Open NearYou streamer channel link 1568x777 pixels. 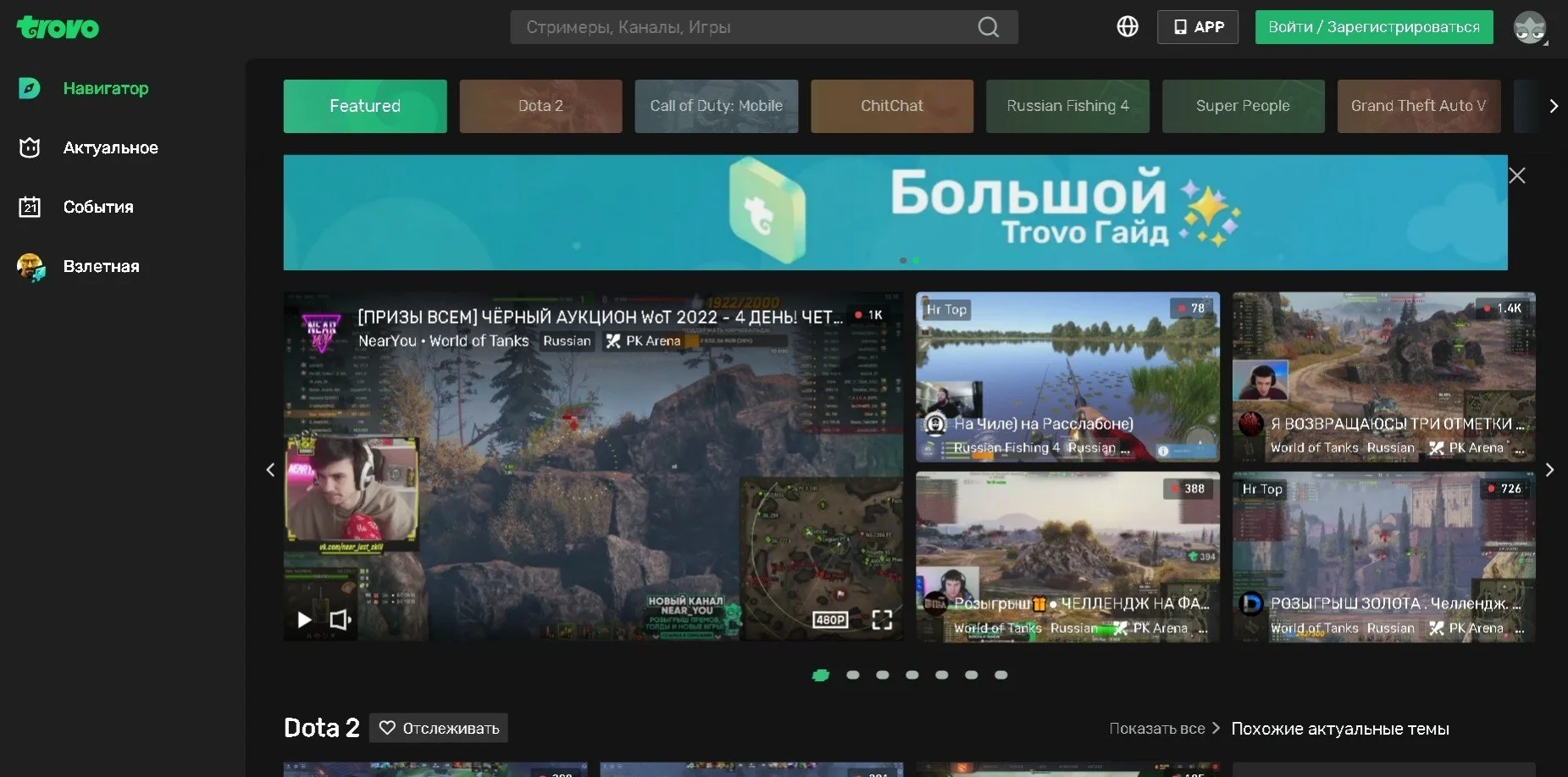(387, 341)
